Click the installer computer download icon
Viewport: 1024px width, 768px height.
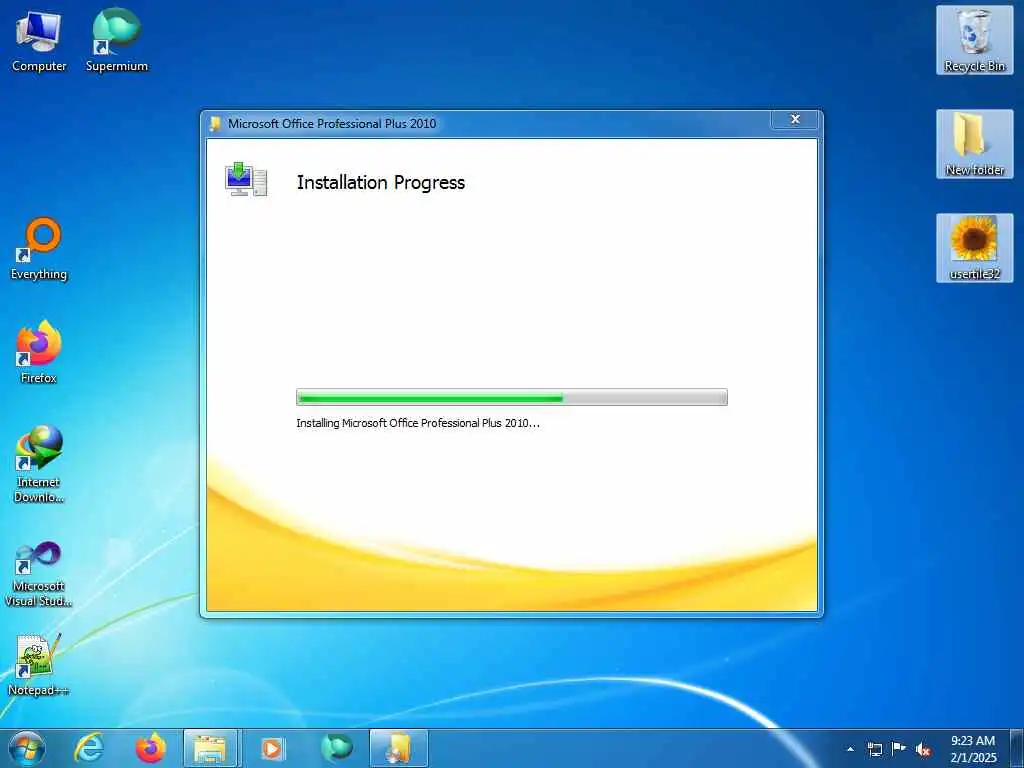click(x=246, y=180)
